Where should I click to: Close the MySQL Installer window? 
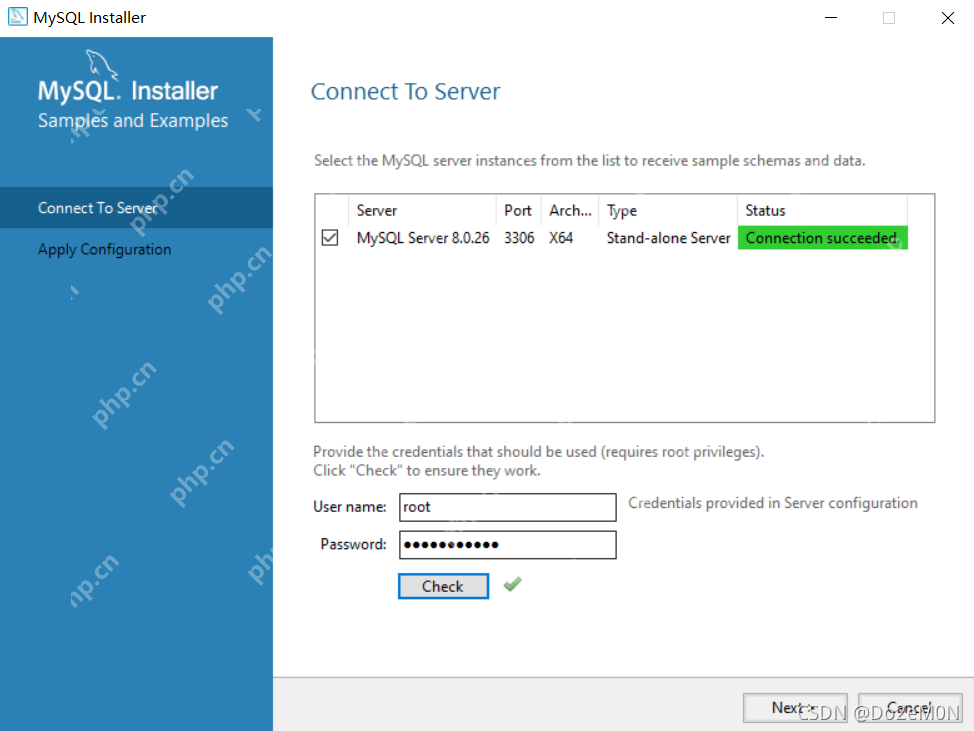pos(947,18)
